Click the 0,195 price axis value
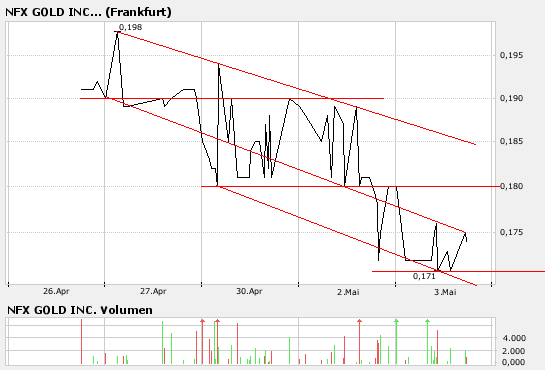 (511, 55)
